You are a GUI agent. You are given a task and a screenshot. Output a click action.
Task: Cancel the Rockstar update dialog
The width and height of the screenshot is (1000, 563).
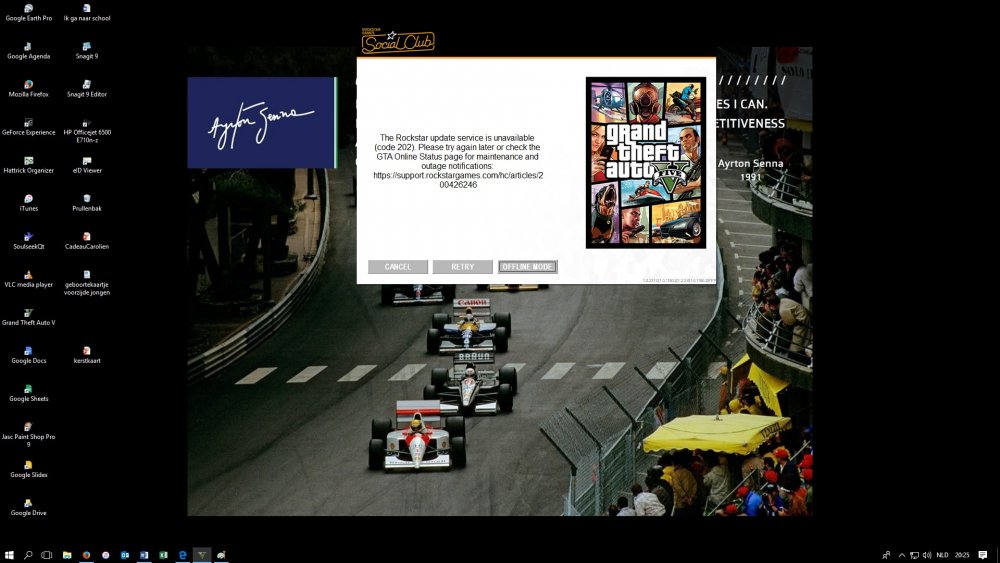tap(397, 267)
